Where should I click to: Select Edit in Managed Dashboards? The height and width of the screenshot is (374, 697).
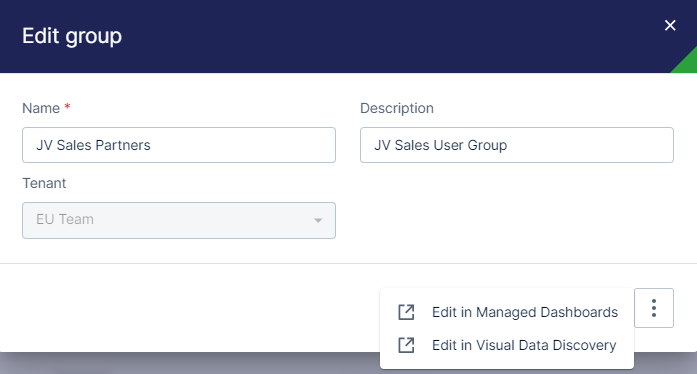[507, 312]
